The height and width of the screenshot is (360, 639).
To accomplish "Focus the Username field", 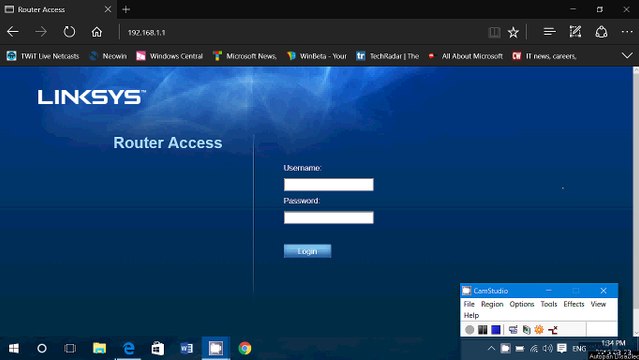I will click(328, 184).
